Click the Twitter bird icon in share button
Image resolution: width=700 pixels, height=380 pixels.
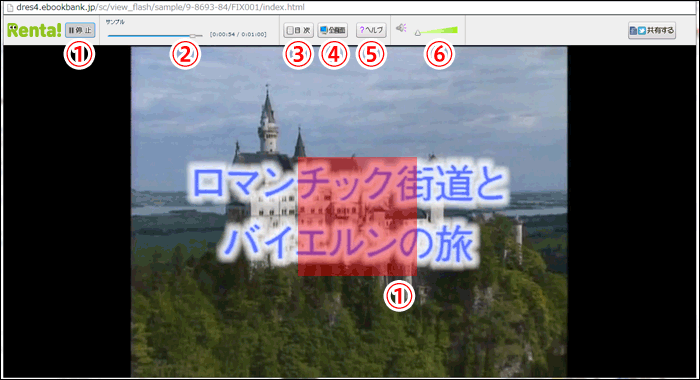[642, 30]
